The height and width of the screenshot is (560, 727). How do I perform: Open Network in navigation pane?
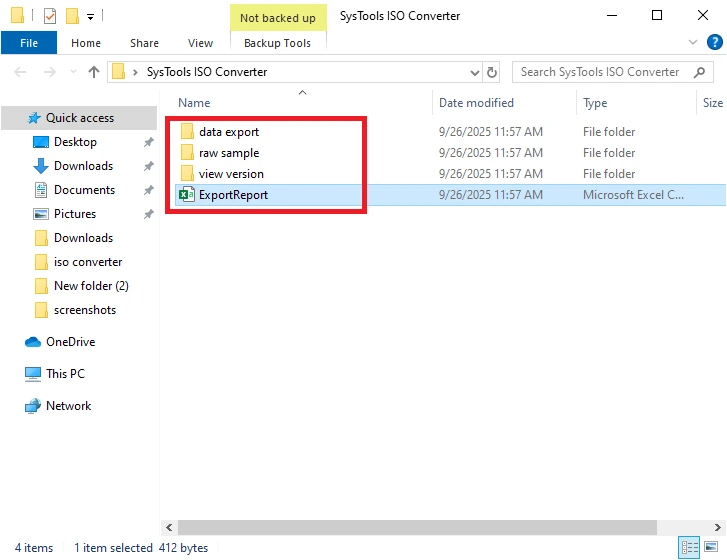pos(68,406)
